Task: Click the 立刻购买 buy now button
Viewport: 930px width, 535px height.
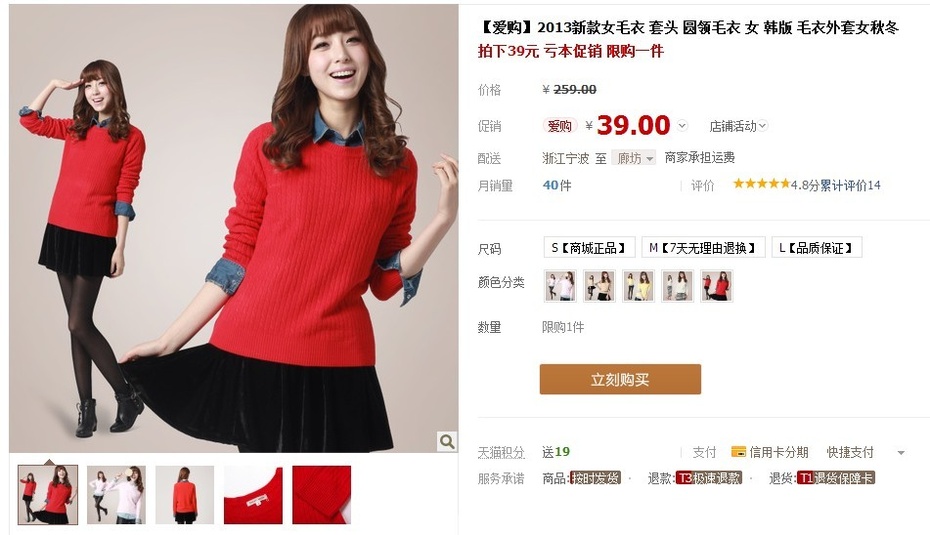Action: [620, 380]
